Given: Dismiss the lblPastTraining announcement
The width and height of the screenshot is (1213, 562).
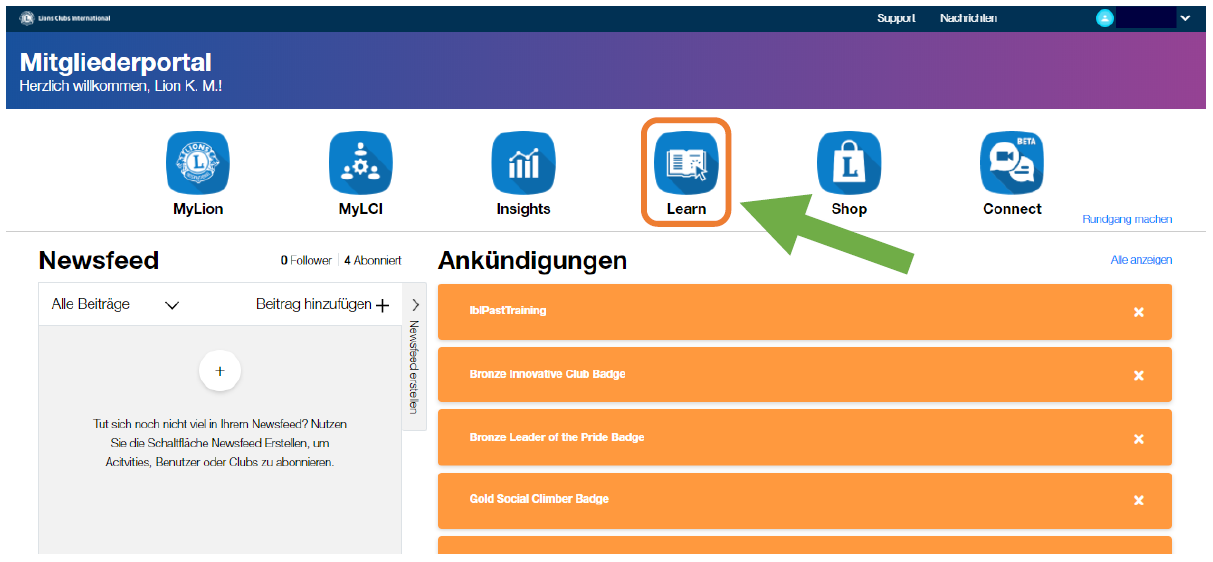Looking at the screenshot, I should (1138, 312).
